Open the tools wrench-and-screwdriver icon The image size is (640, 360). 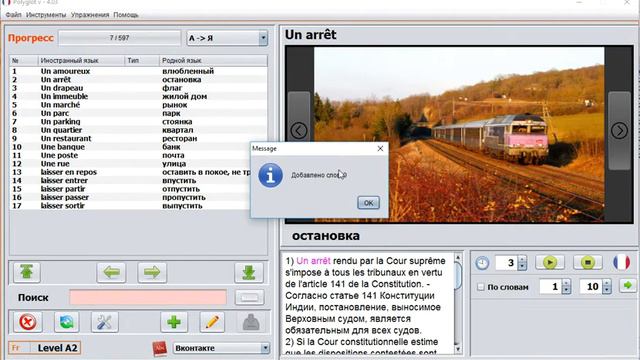pyautogui.click(x=104, y=322)
